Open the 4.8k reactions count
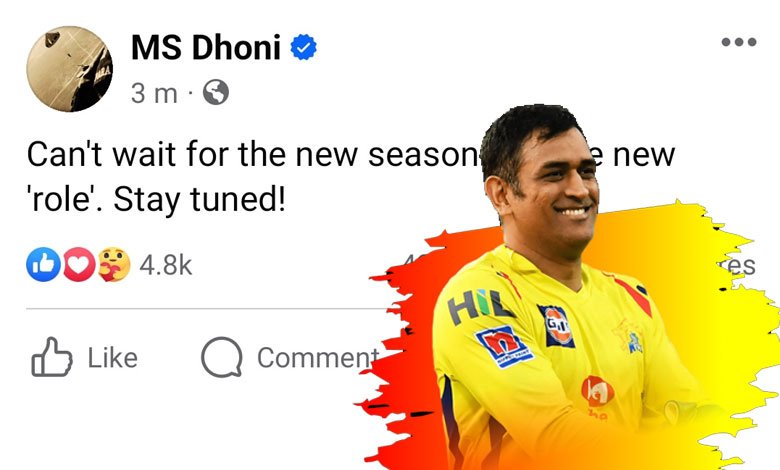This screenshot has width=780, height=470. point(165,265)
